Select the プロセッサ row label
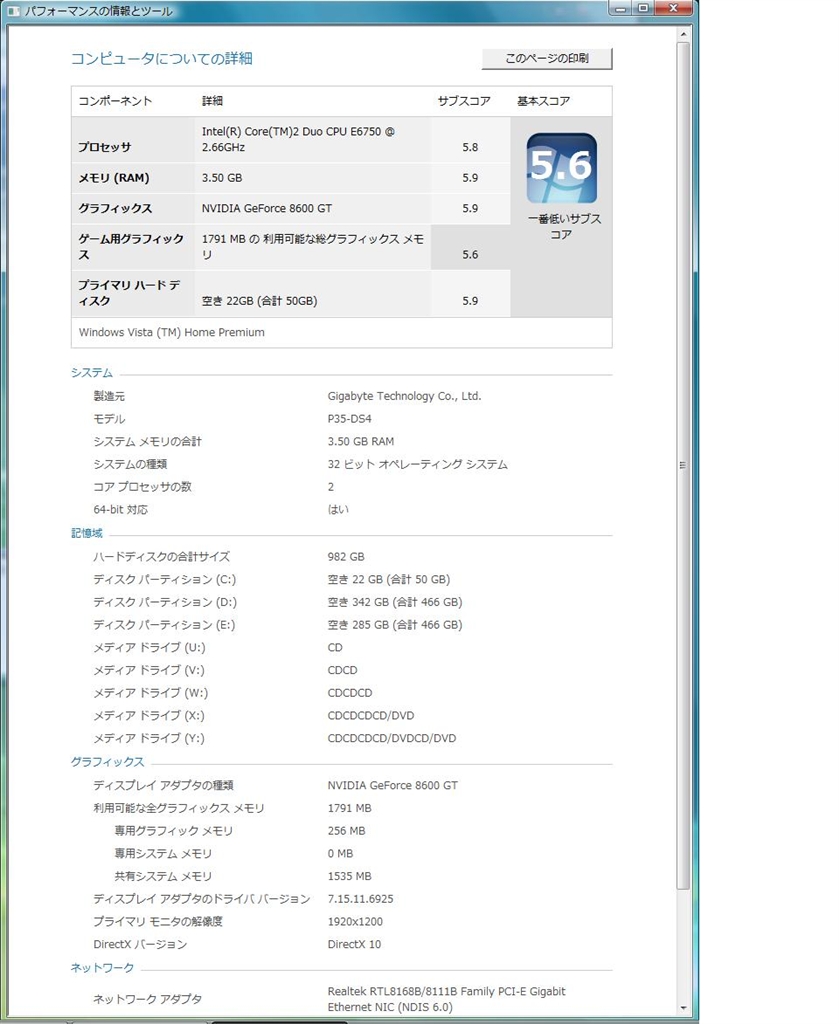Viewport: 839px width, 1024px height. tap(104, 148)
